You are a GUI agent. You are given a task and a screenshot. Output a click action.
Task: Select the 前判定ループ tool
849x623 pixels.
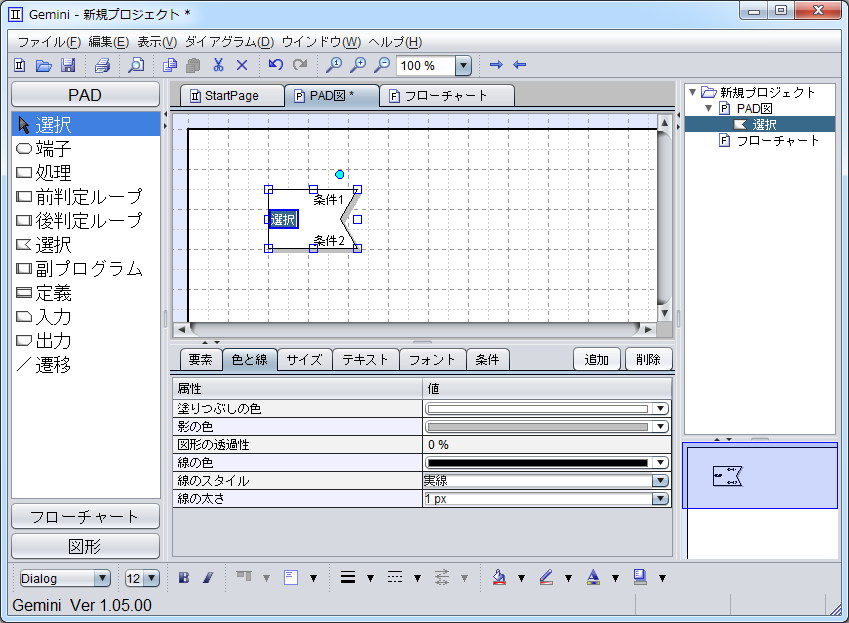[x=86, y=196]
